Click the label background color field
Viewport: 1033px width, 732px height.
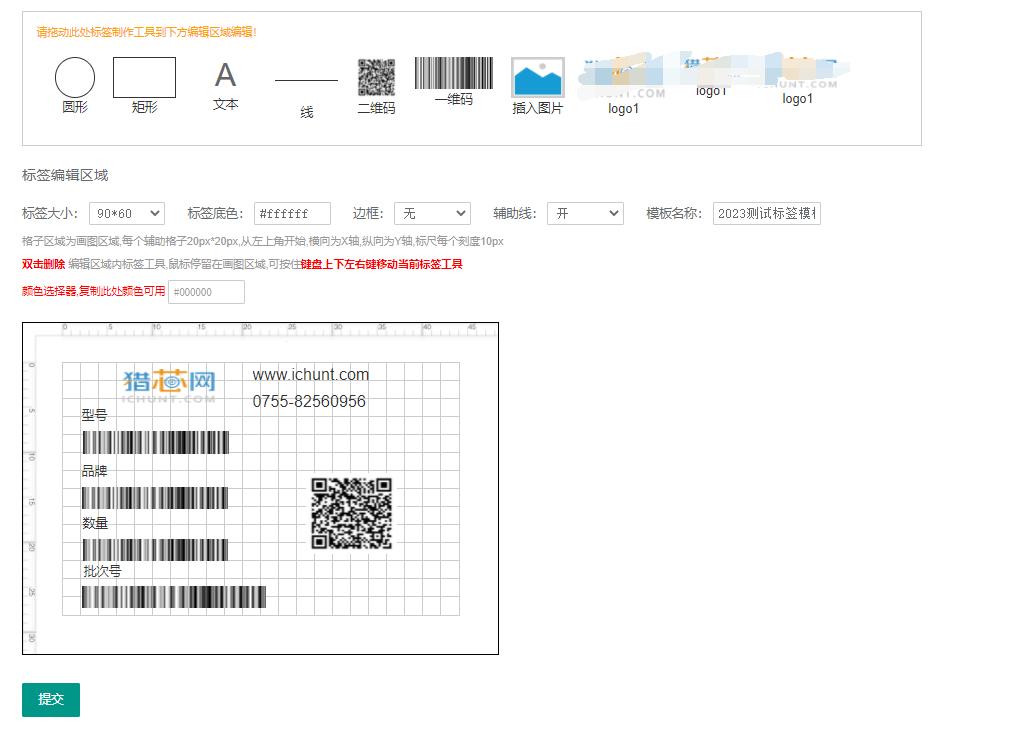pos(292,213)
